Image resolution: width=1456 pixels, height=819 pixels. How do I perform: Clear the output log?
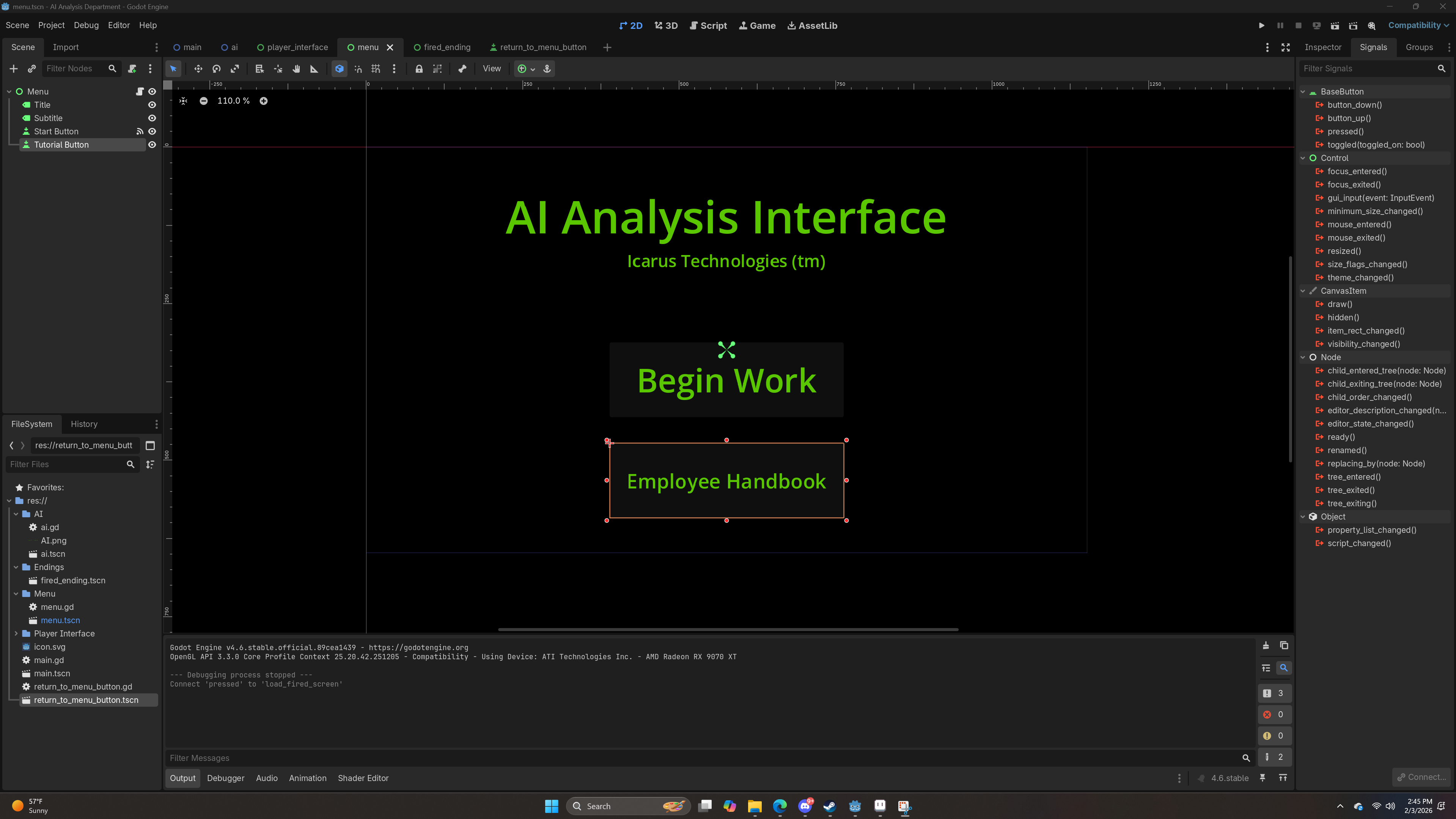click(1266, 645)
